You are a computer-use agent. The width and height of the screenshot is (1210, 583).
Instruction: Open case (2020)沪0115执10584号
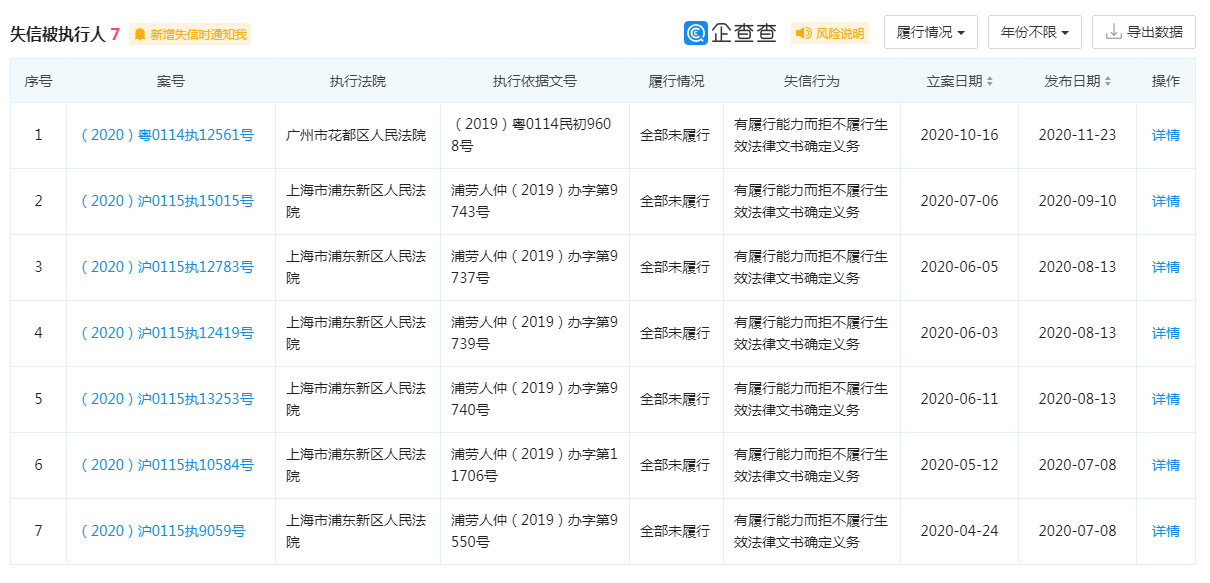tap(167, 465)
